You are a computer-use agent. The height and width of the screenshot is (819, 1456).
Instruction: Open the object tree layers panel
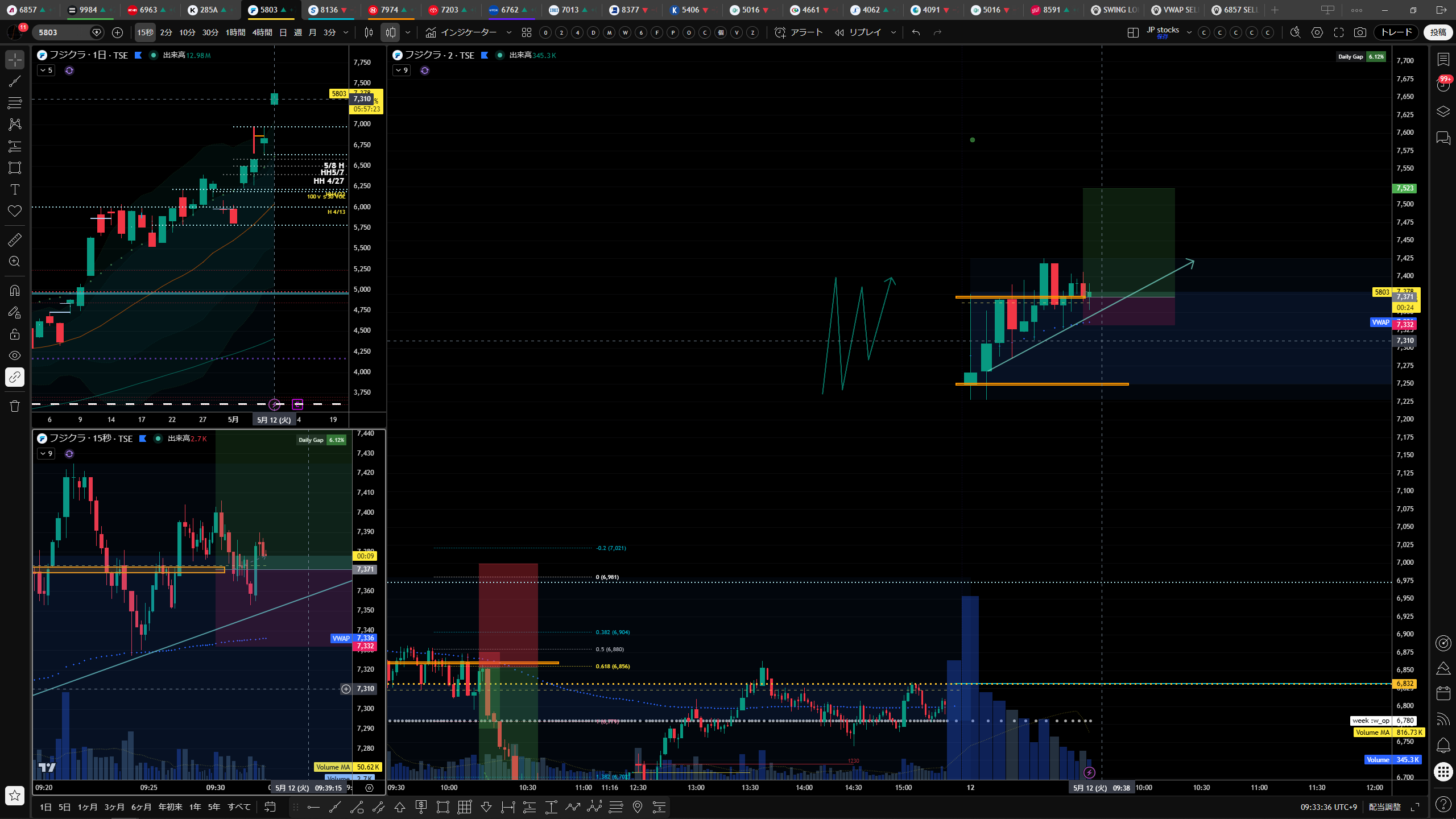(x=1443, y=111)
